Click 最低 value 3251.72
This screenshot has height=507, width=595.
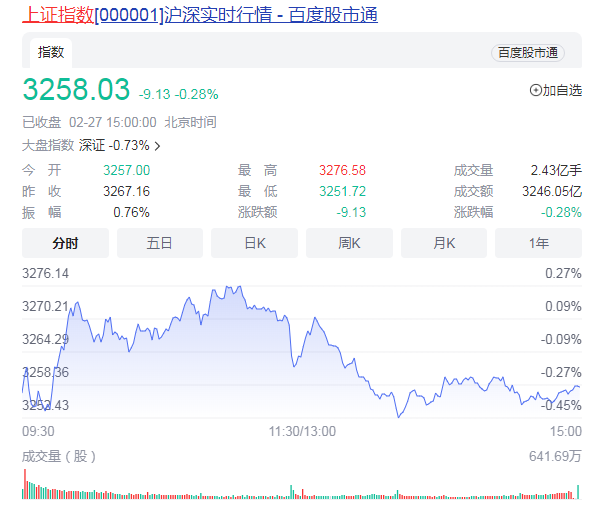[x=342, y=191]
